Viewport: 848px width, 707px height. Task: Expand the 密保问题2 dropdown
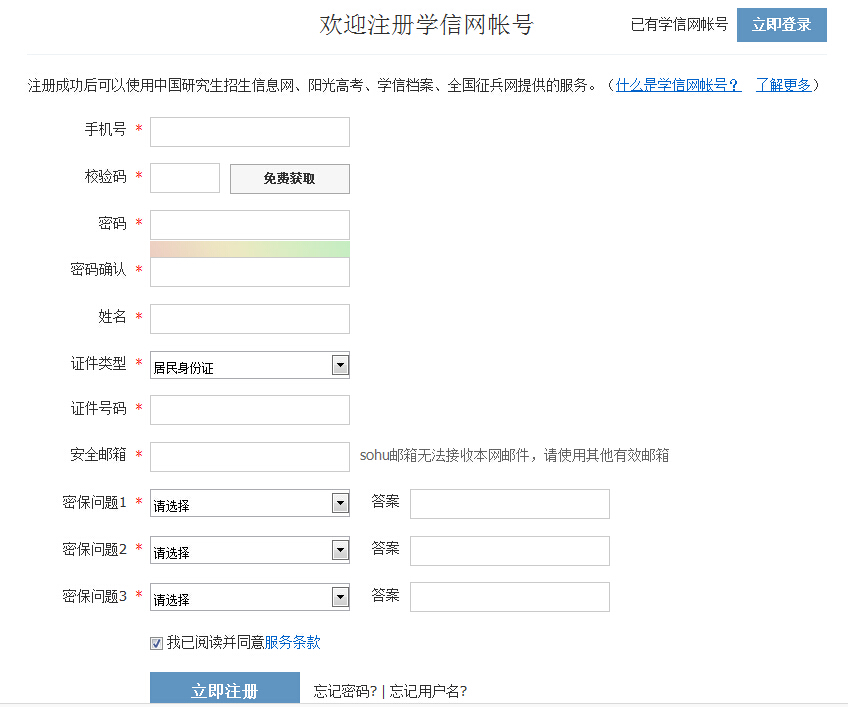tap(249, 551)
